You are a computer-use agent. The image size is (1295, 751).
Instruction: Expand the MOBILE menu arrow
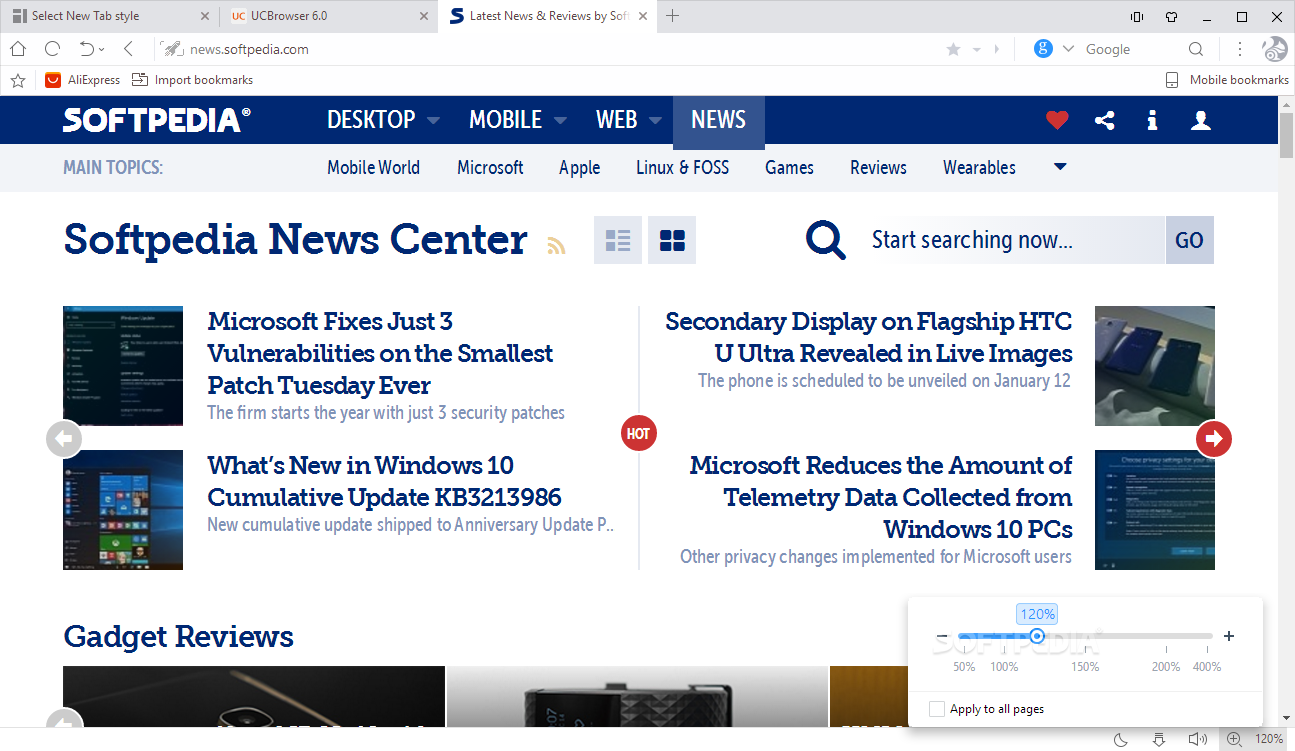560,121
